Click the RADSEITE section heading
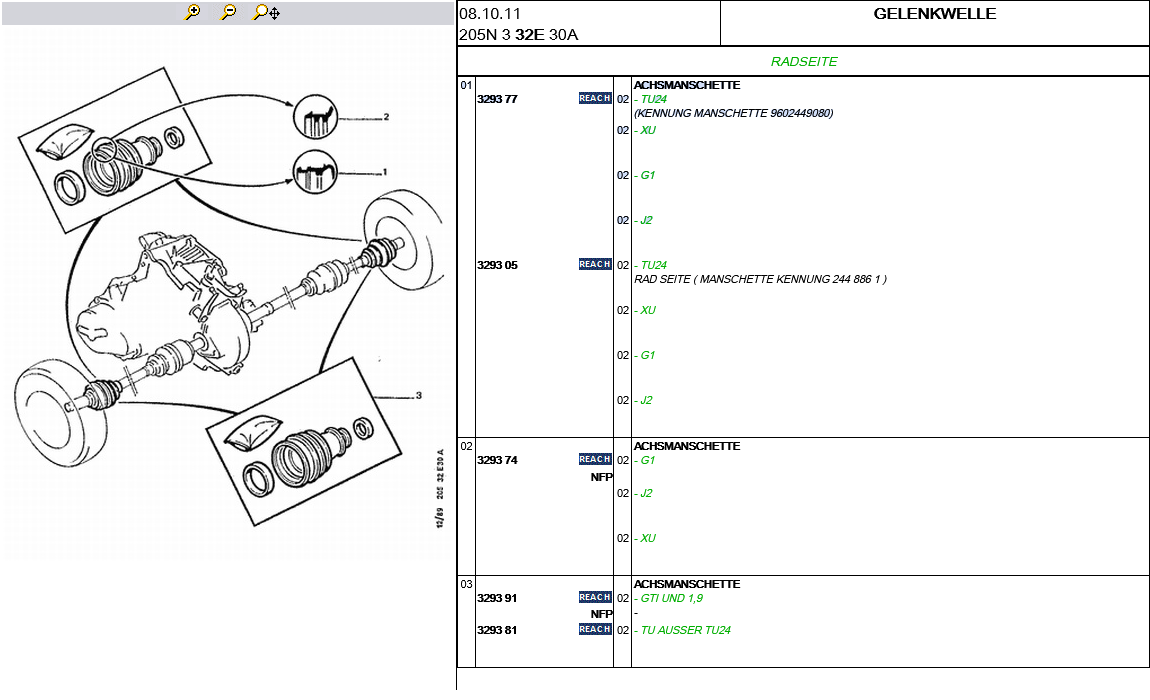The width and height of the screenshot is (1150, 700). pyautogui.click(x=803, y=61)
